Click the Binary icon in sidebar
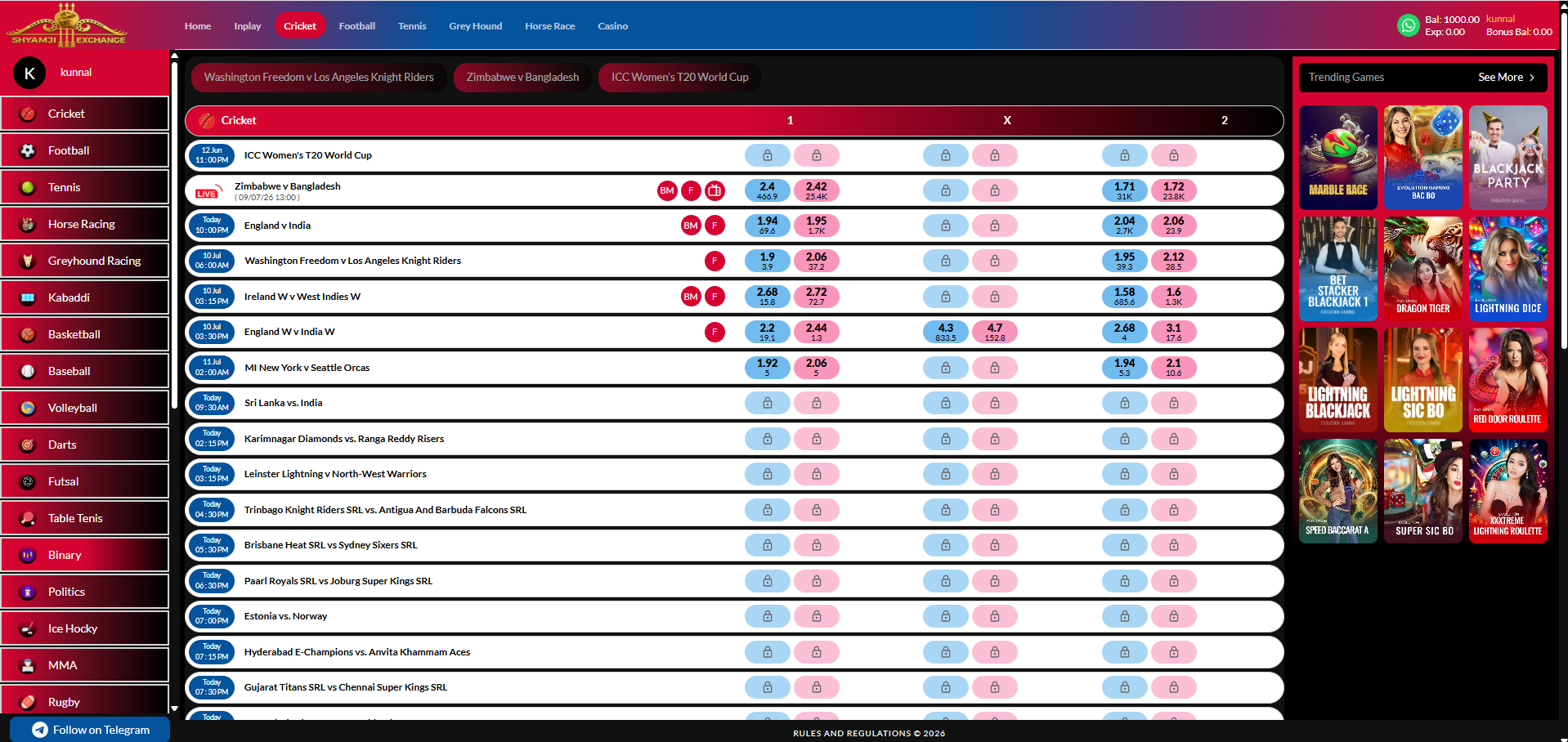Screen dimensions: 1568x742 (28, 555)
